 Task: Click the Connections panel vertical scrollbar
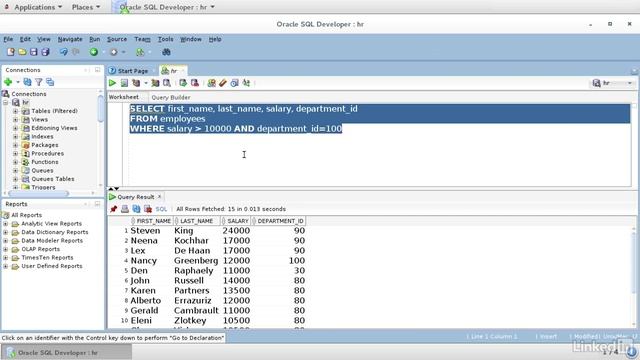pyautogui.click(x=100, y=108)
